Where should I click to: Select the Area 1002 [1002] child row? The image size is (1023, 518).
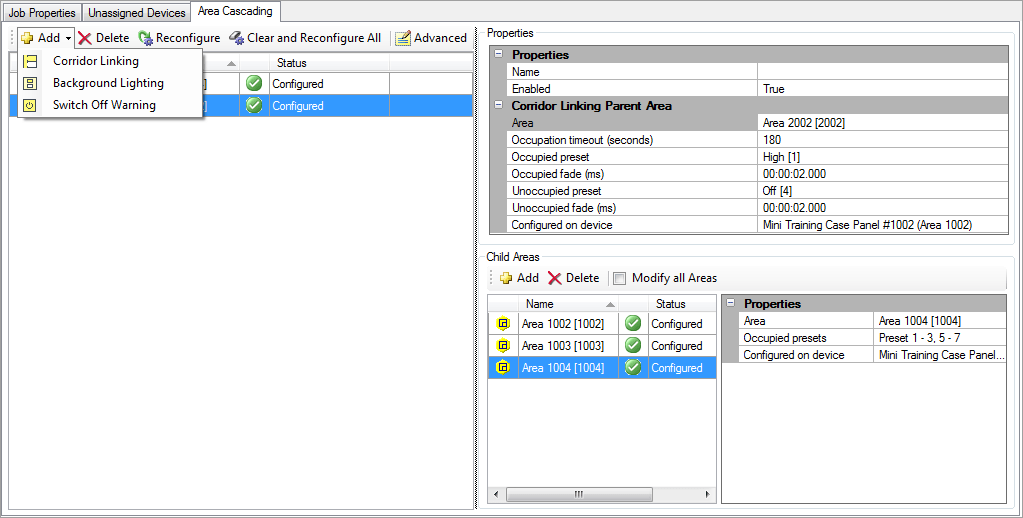click(602, 324)
